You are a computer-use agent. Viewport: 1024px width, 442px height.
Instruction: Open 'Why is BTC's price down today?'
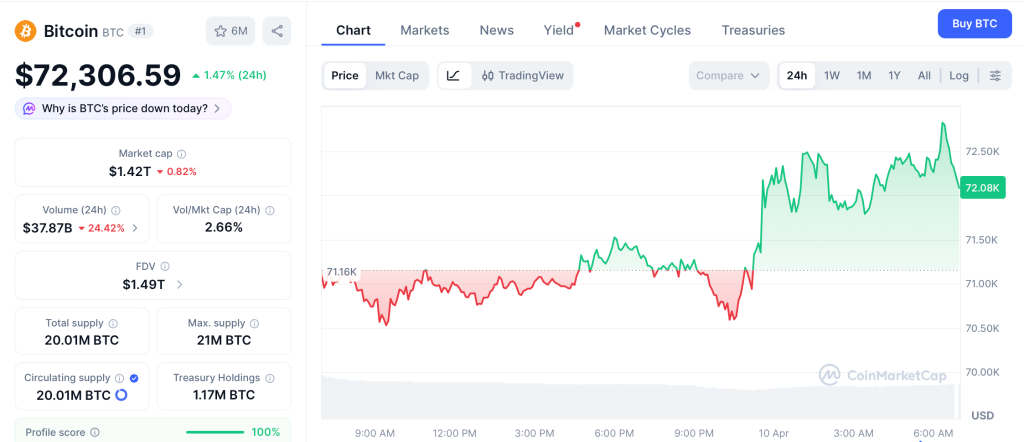point(123,108)
